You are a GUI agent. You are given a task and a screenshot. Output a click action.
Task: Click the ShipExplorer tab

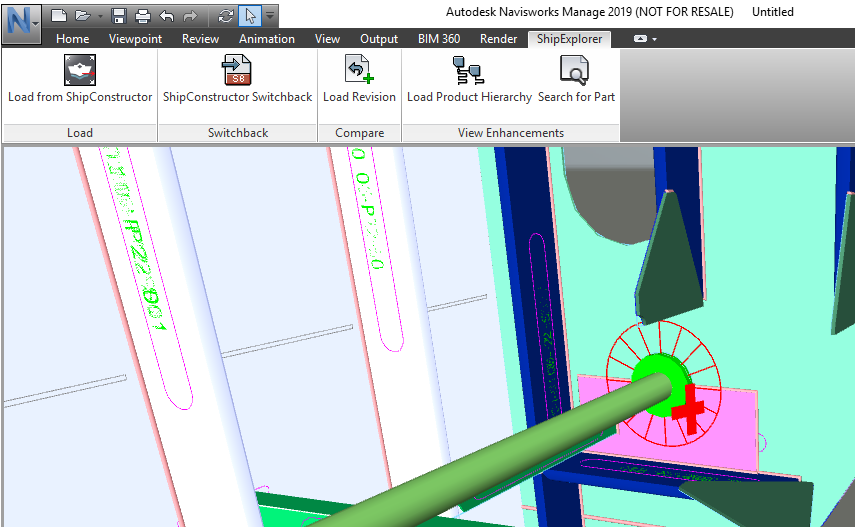tap(569, 39)
